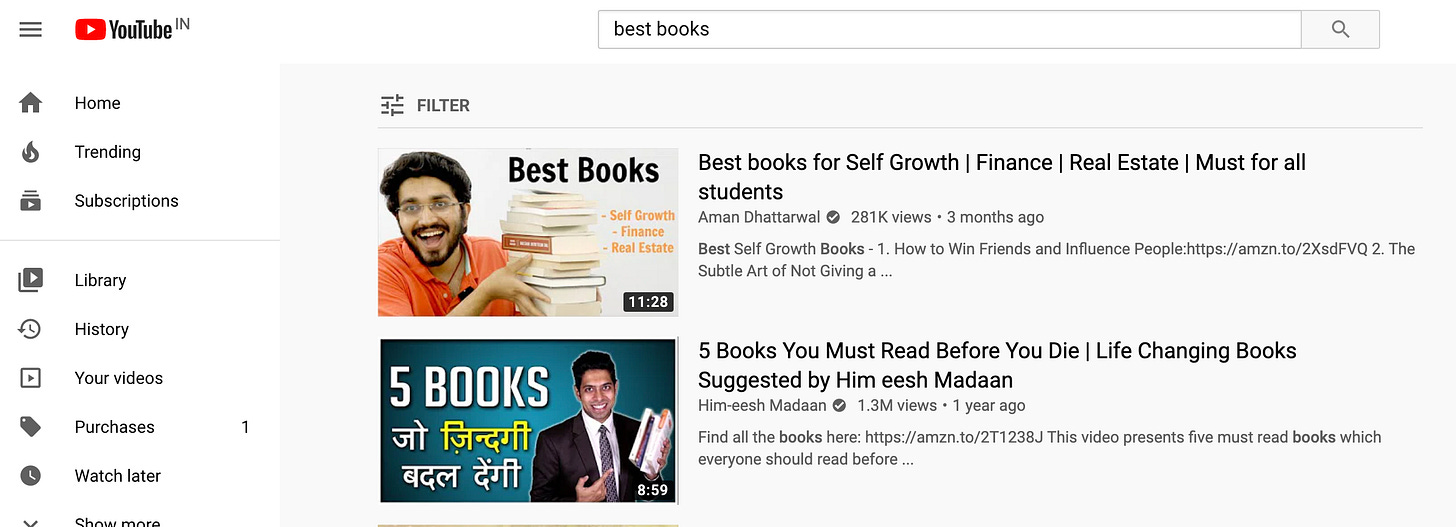This screenshot has height=527, width=1456.
Task: Open the hamburger guide menu
Action: (x=31, y=30)
